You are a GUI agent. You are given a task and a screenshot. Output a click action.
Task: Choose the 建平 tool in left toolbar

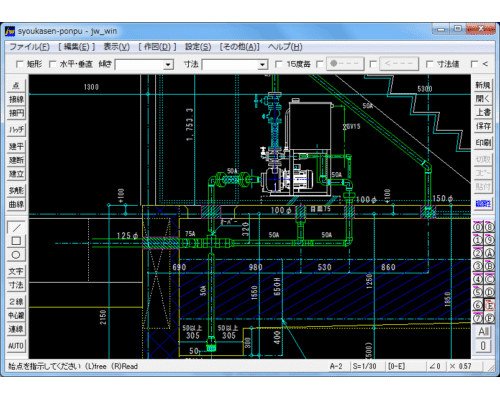point(16,146)
